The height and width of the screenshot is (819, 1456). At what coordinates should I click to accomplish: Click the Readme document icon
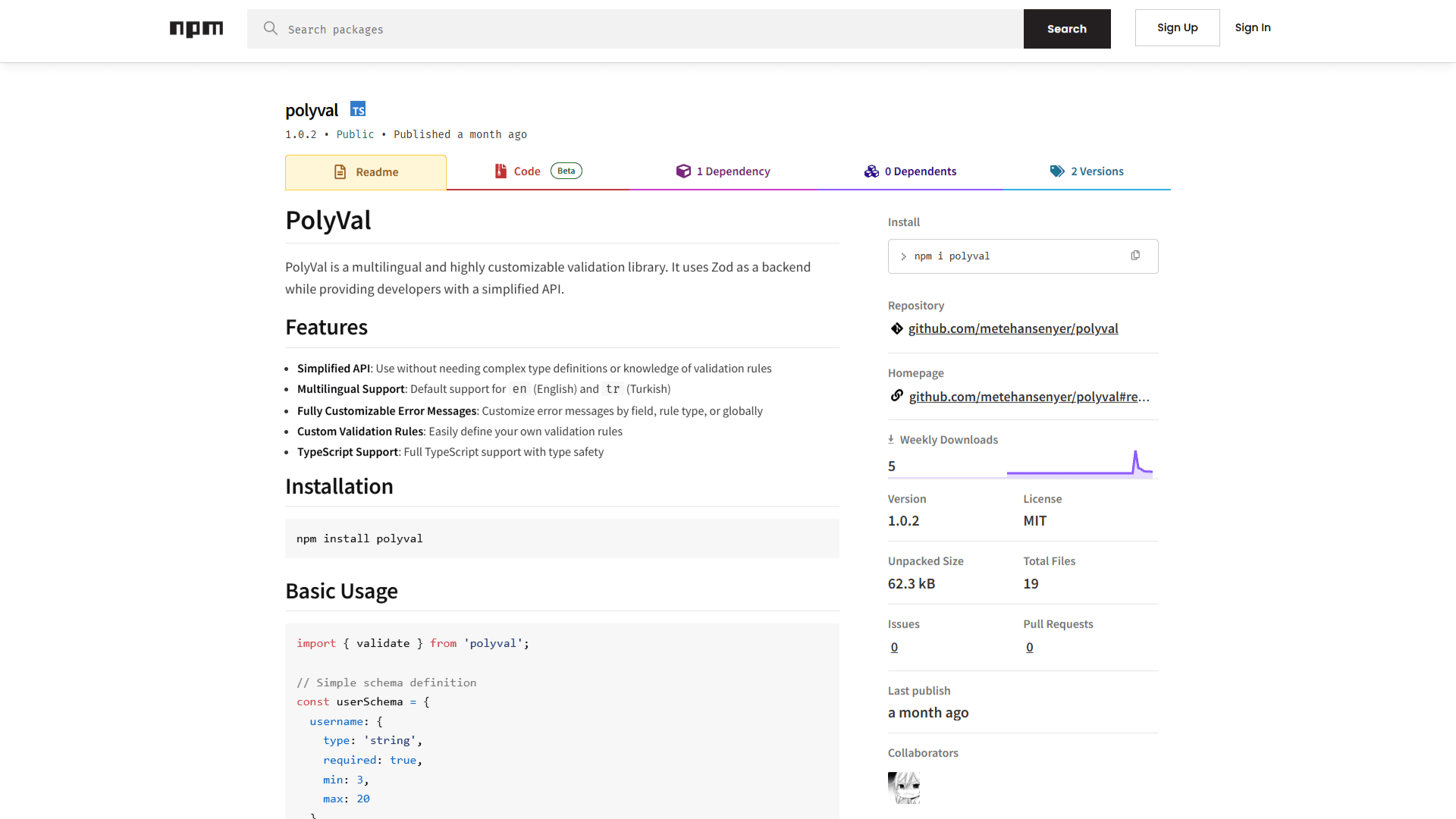click(x=340, y=172)
